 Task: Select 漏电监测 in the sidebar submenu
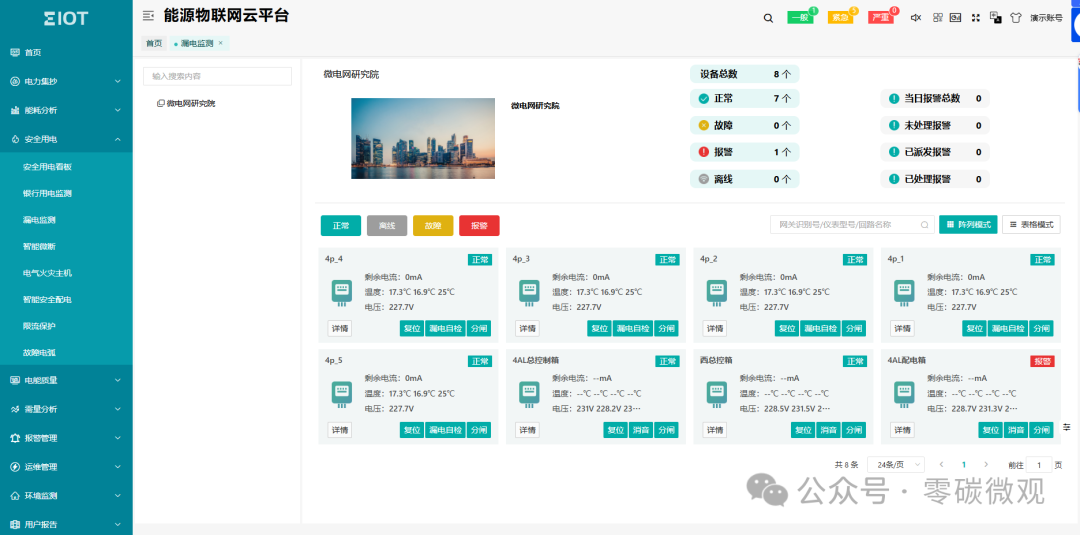pyautogui.click(x=66, y=220)
